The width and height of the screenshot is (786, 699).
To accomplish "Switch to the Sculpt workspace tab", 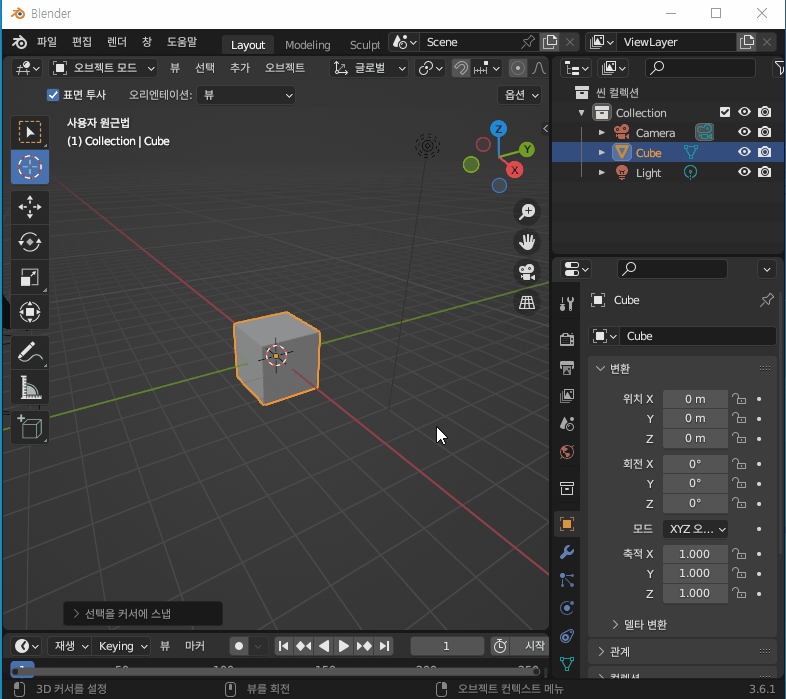I will click(x=365, y=45).
